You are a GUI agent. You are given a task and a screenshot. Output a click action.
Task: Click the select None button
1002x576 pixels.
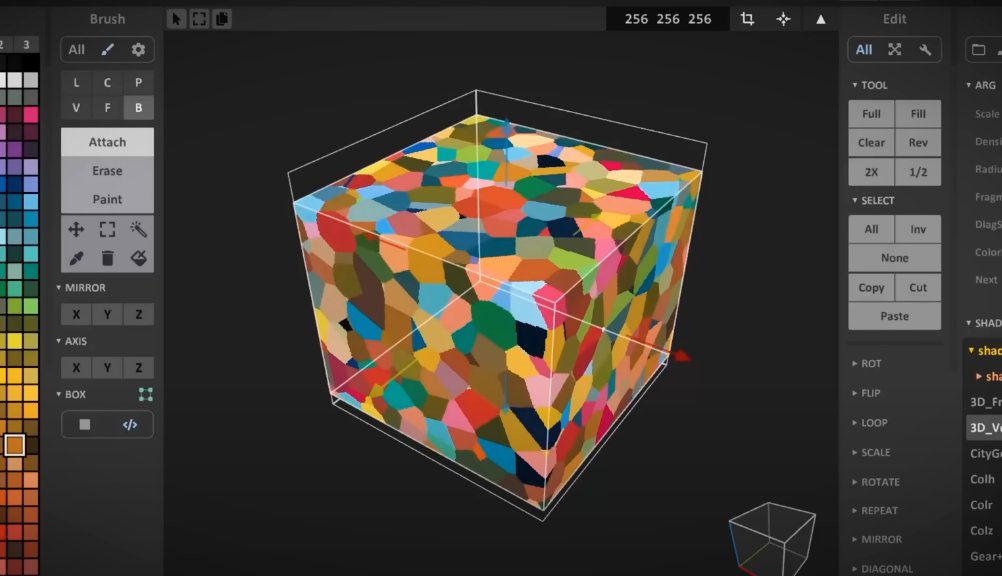(895, 258)
